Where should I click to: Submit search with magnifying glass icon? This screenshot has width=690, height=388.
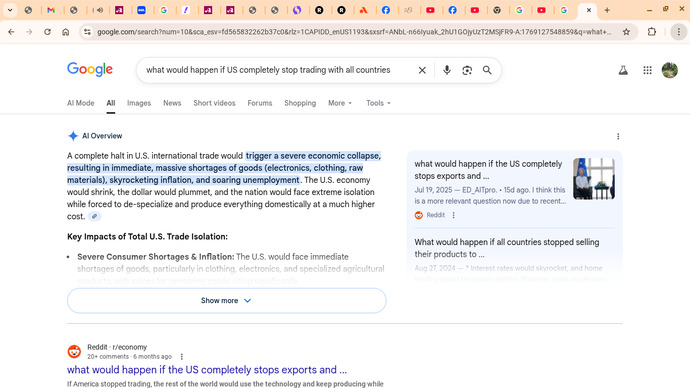[x=487, y=70]
